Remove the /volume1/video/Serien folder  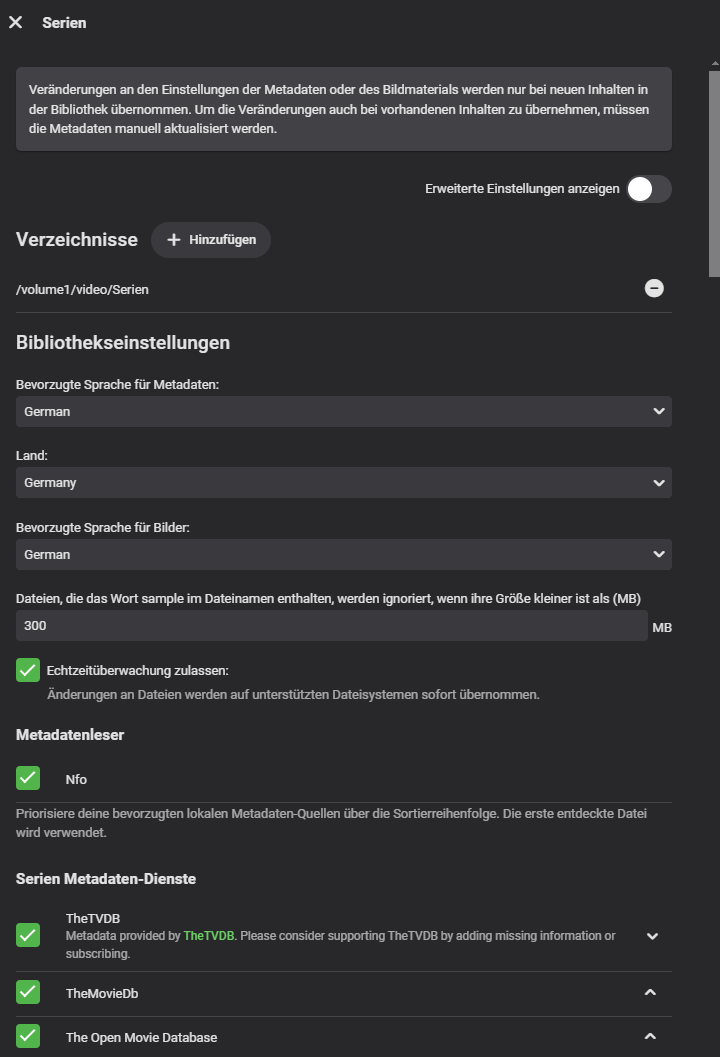(x=654, y=288)
